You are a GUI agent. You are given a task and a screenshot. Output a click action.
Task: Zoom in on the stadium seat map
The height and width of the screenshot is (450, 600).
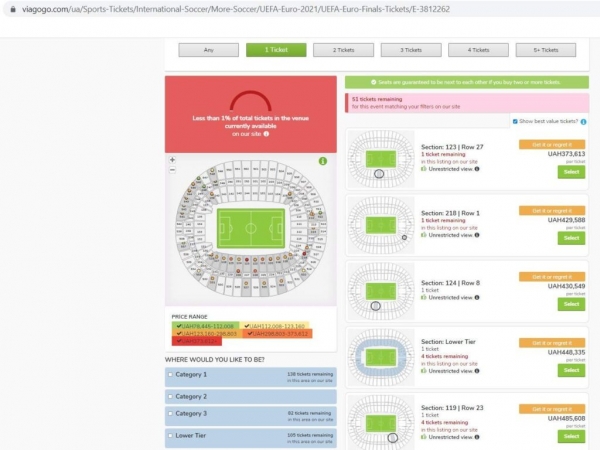pyautogui.click(x=172, y=159)
